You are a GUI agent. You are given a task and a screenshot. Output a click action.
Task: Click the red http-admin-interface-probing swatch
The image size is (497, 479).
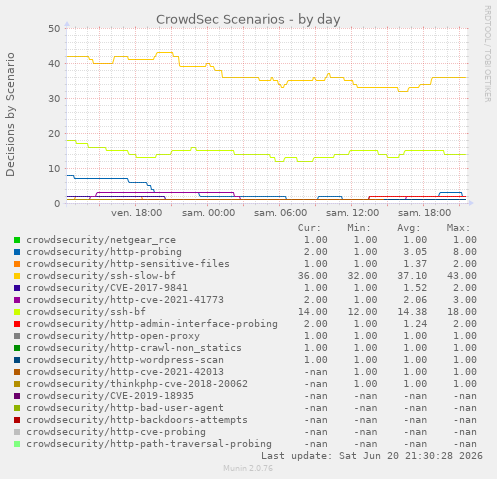click(x=17, y=324)
